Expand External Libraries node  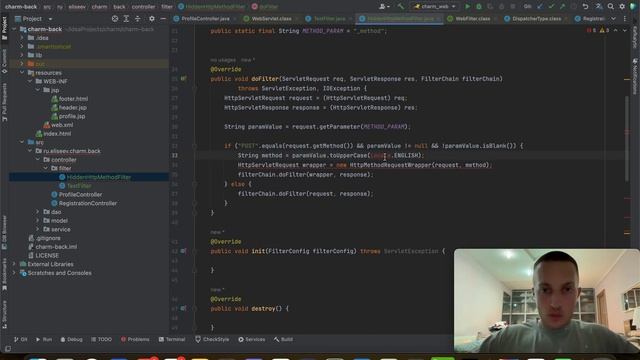coord(14,264)
